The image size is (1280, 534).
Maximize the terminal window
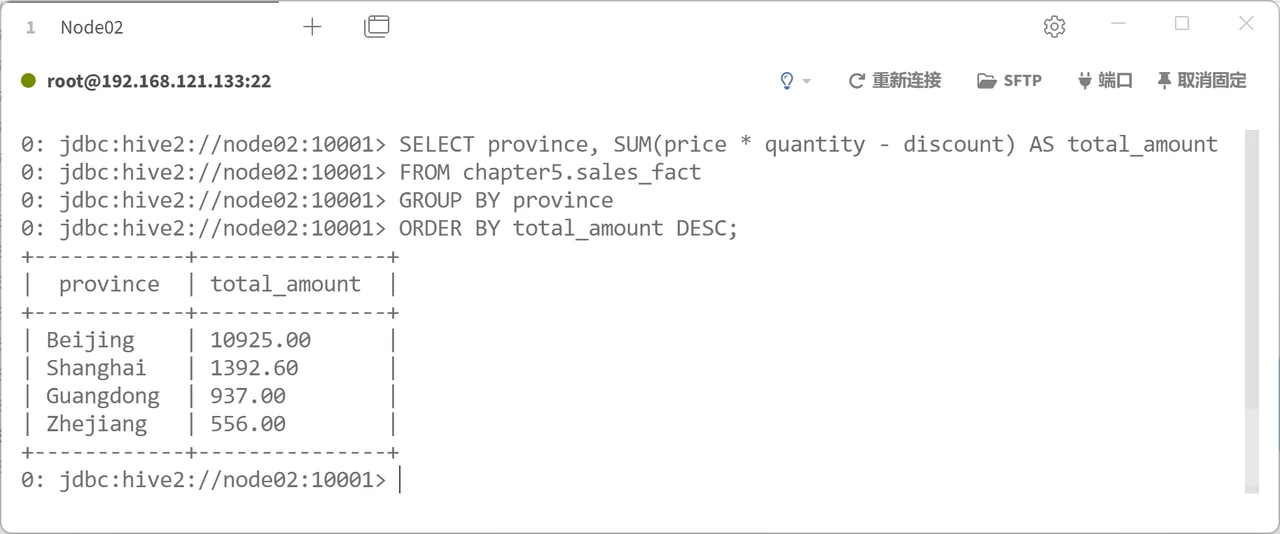[1182, 24]
